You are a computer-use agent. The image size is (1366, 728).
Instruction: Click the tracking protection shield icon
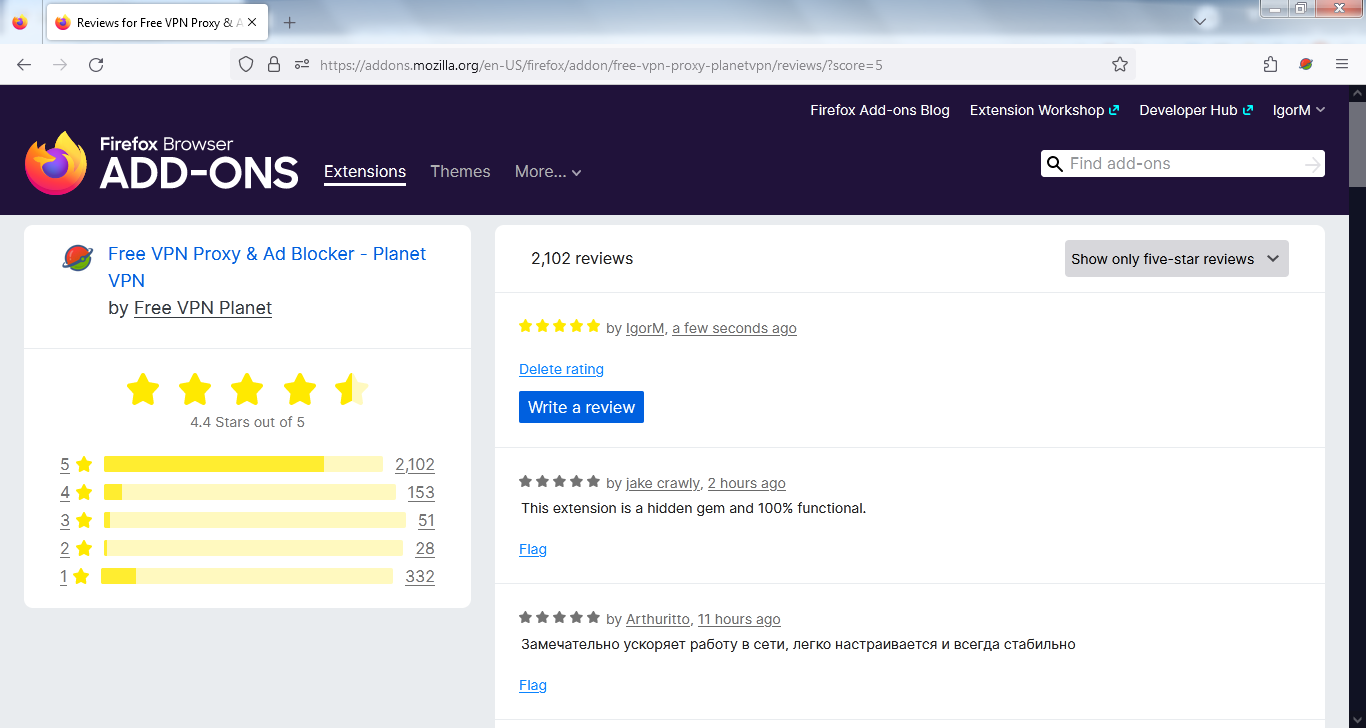246,65
